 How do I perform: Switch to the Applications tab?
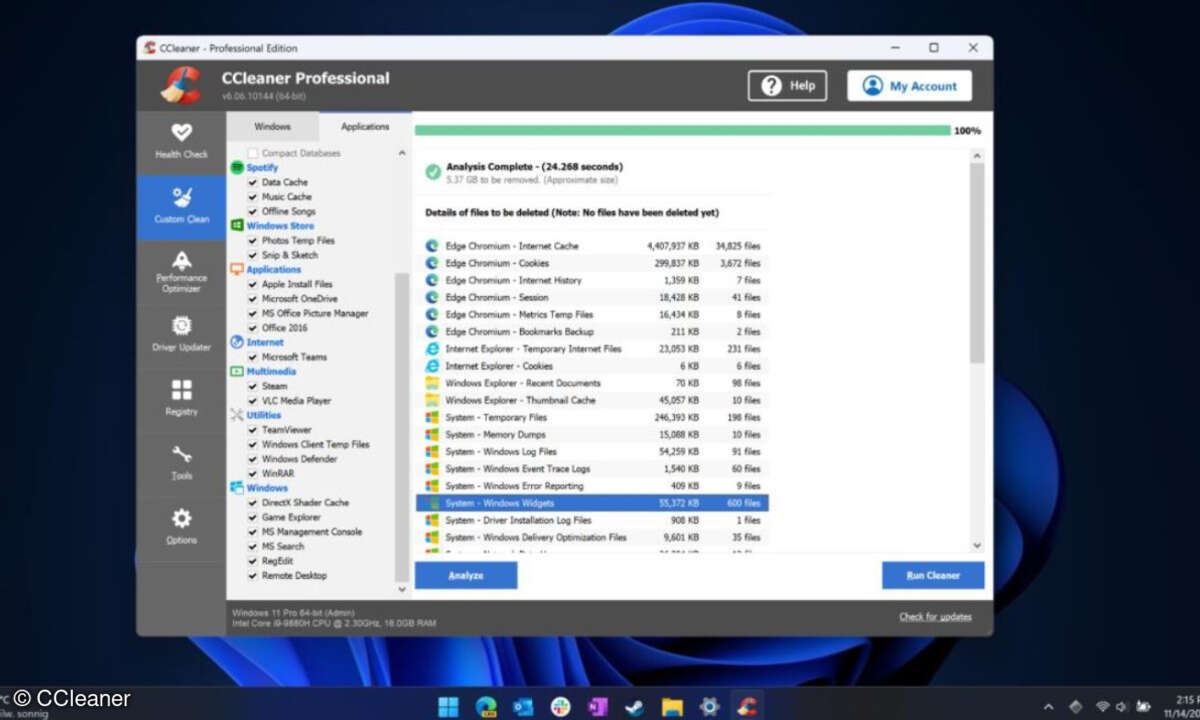coord(365,127)
